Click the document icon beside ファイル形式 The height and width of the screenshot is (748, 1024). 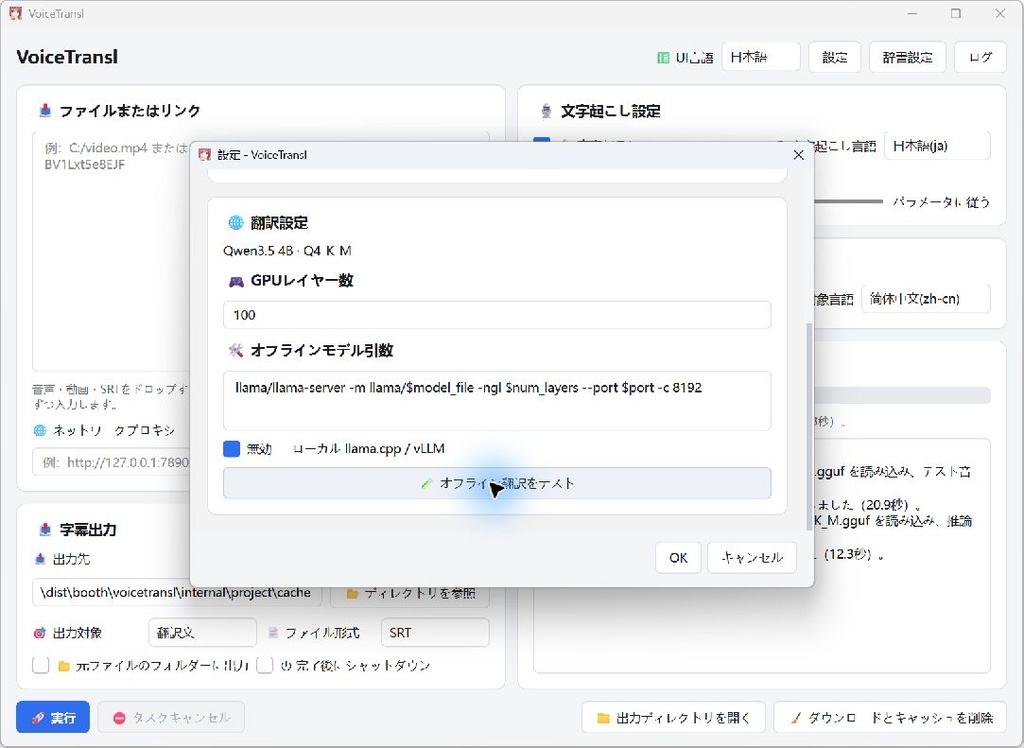(x=273, y=633)
